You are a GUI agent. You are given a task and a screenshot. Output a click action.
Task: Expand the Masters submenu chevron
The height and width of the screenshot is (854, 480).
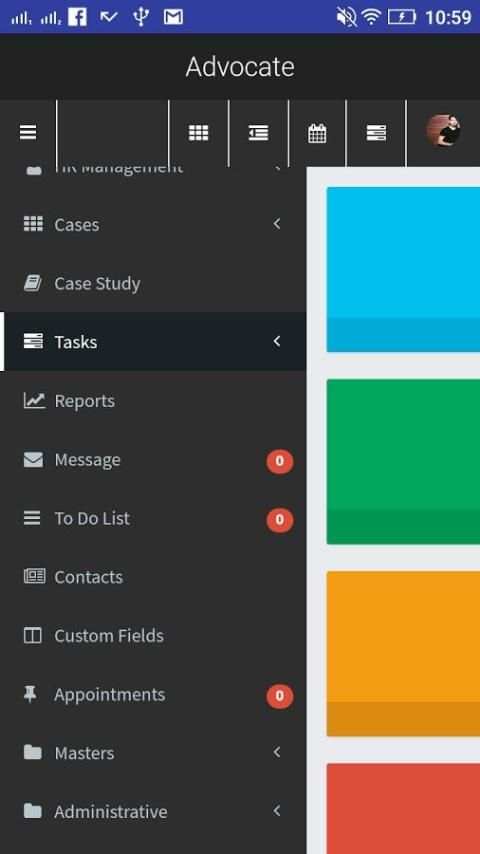pyautogui.click(x=277, y=752)
